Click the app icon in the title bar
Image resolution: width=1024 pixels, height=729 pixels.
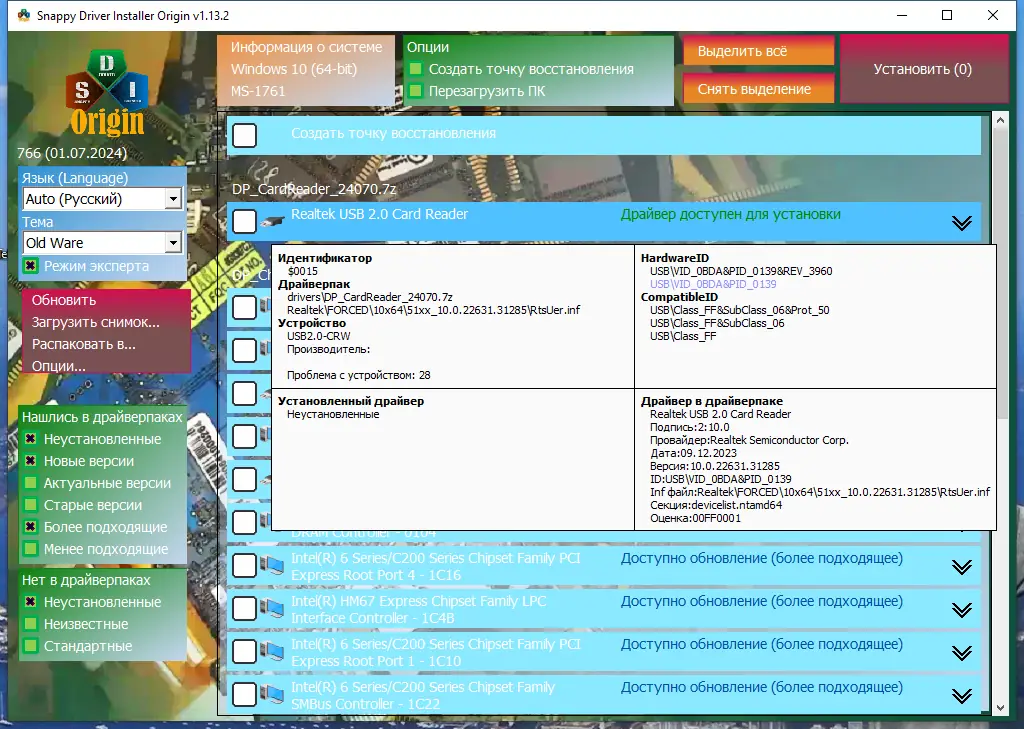coord(24,15)
